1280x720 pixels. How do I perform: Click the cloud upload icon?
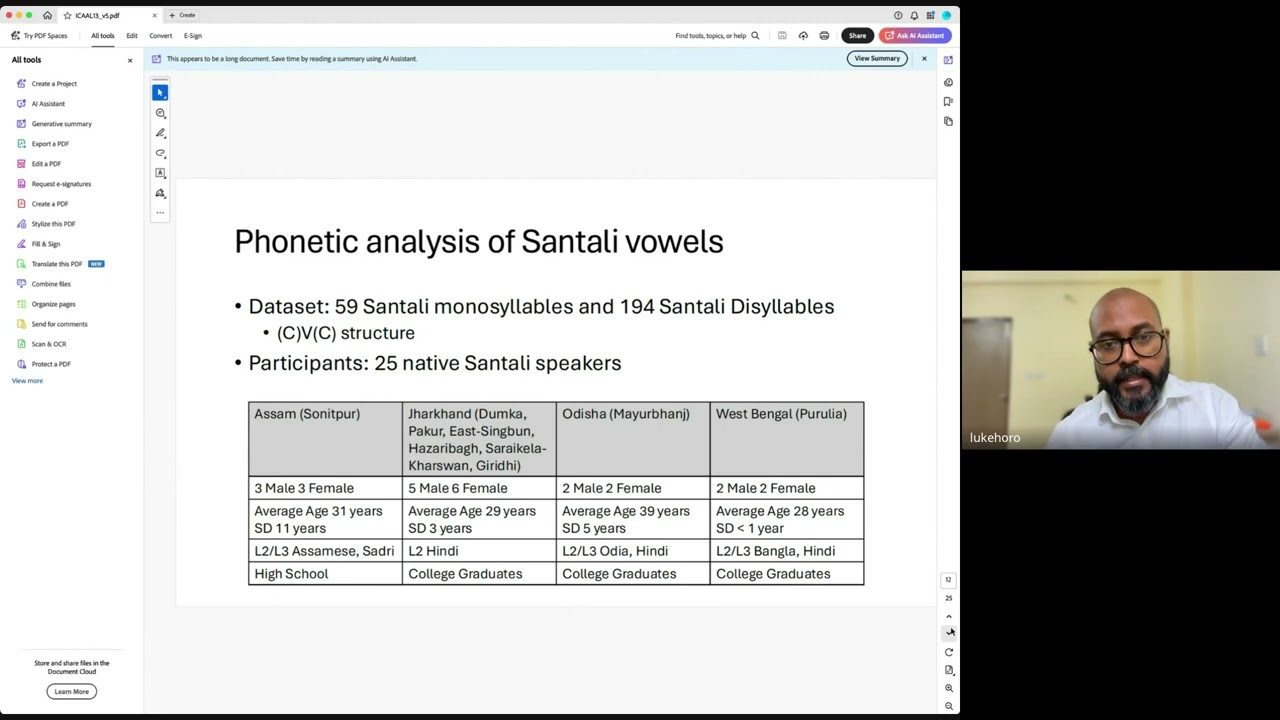[803, 35]
